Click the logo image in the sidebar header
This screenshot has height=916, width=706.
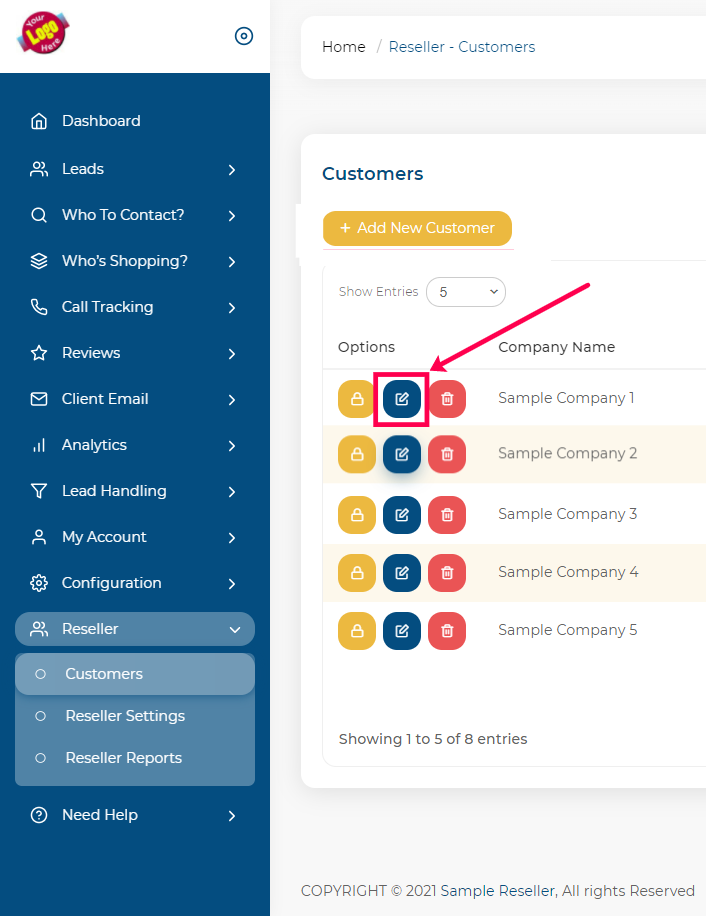tap(43, 32)
